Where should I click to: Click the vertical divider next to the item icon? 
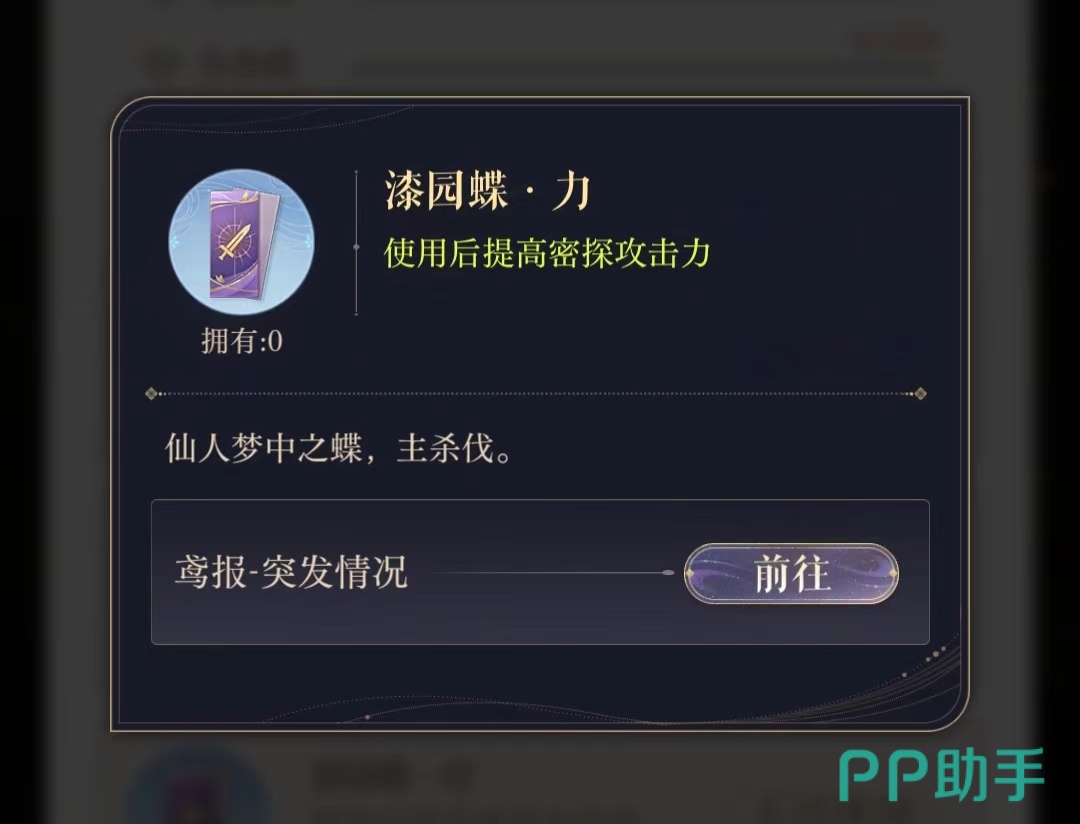click(356, 243)
